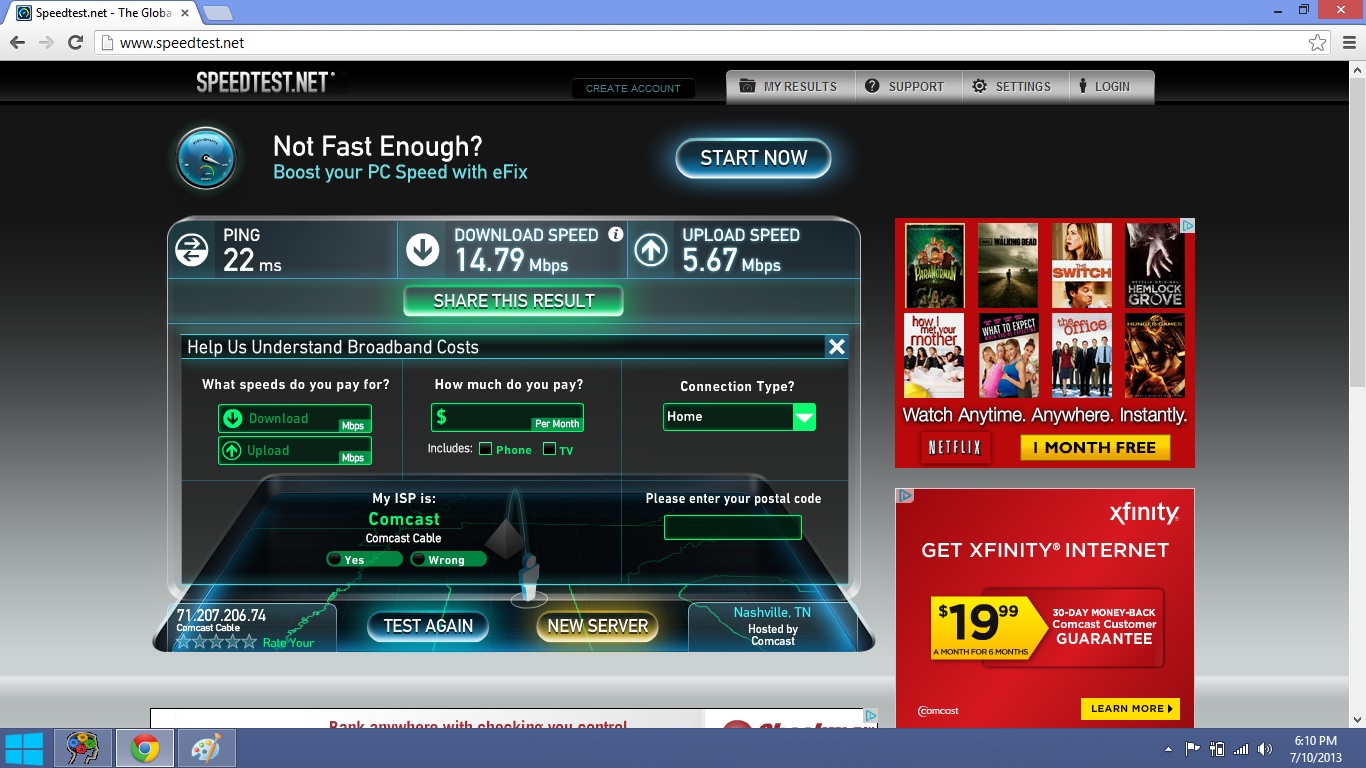Open a new browser tab
The image size is (1366, 768).
218,13
